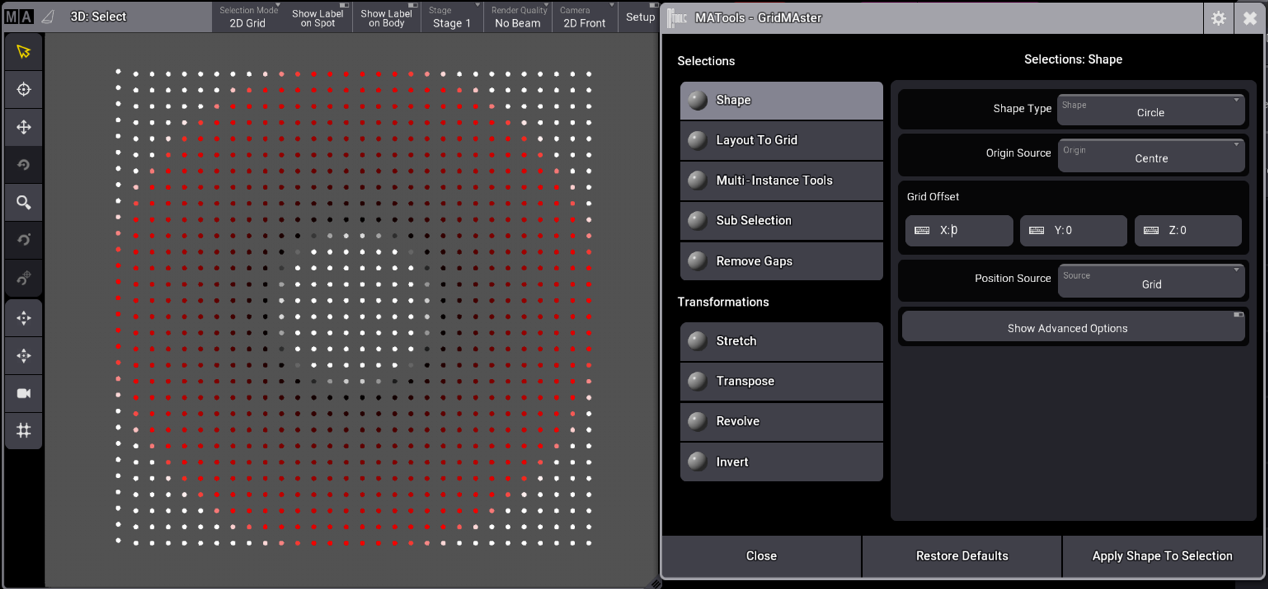1268x589 pixels.
Task: Select Stretch transformation
Action: (x=781, y=341)
